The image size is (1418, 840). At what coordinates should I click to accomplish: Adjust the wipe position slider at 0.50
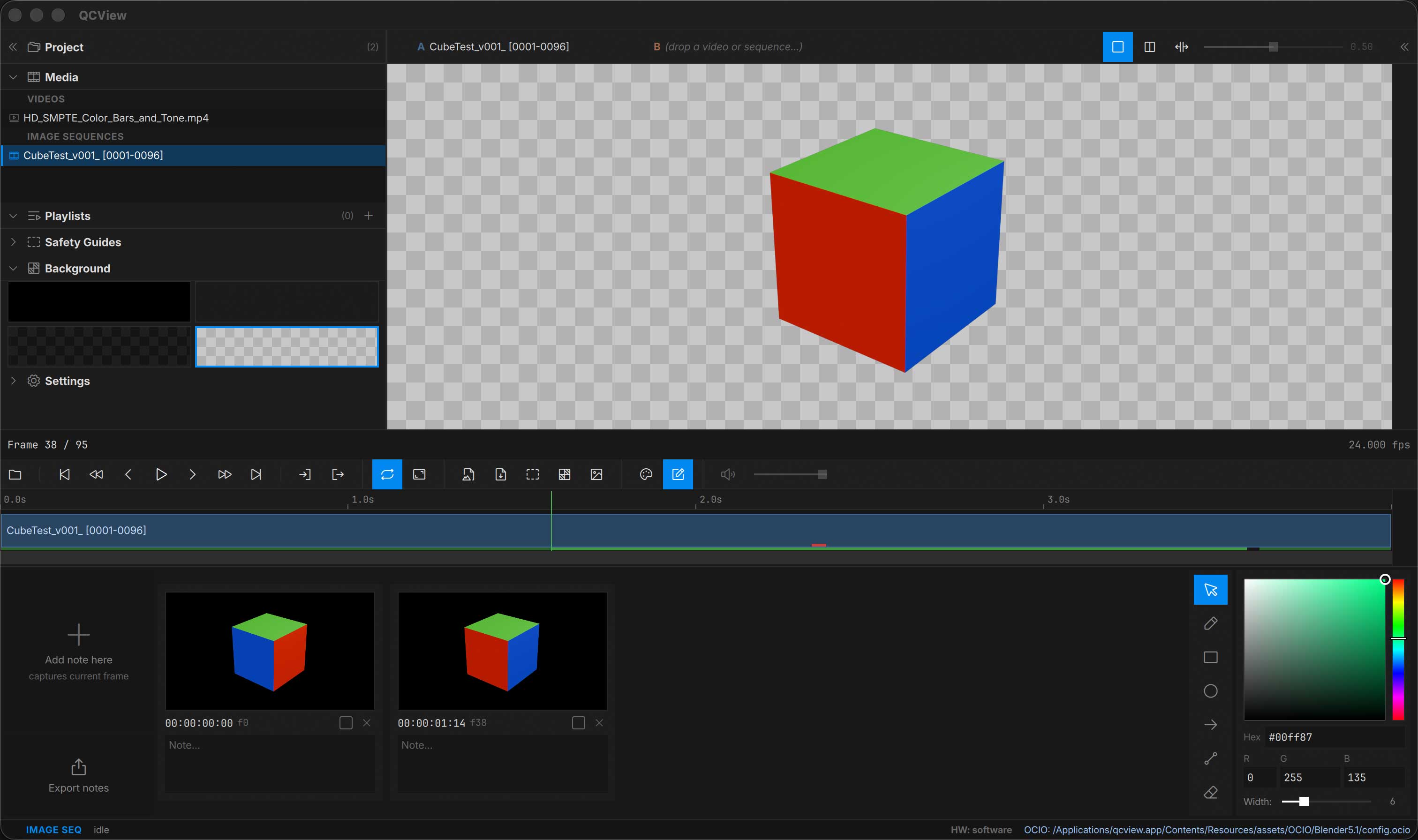(1273, 47)
